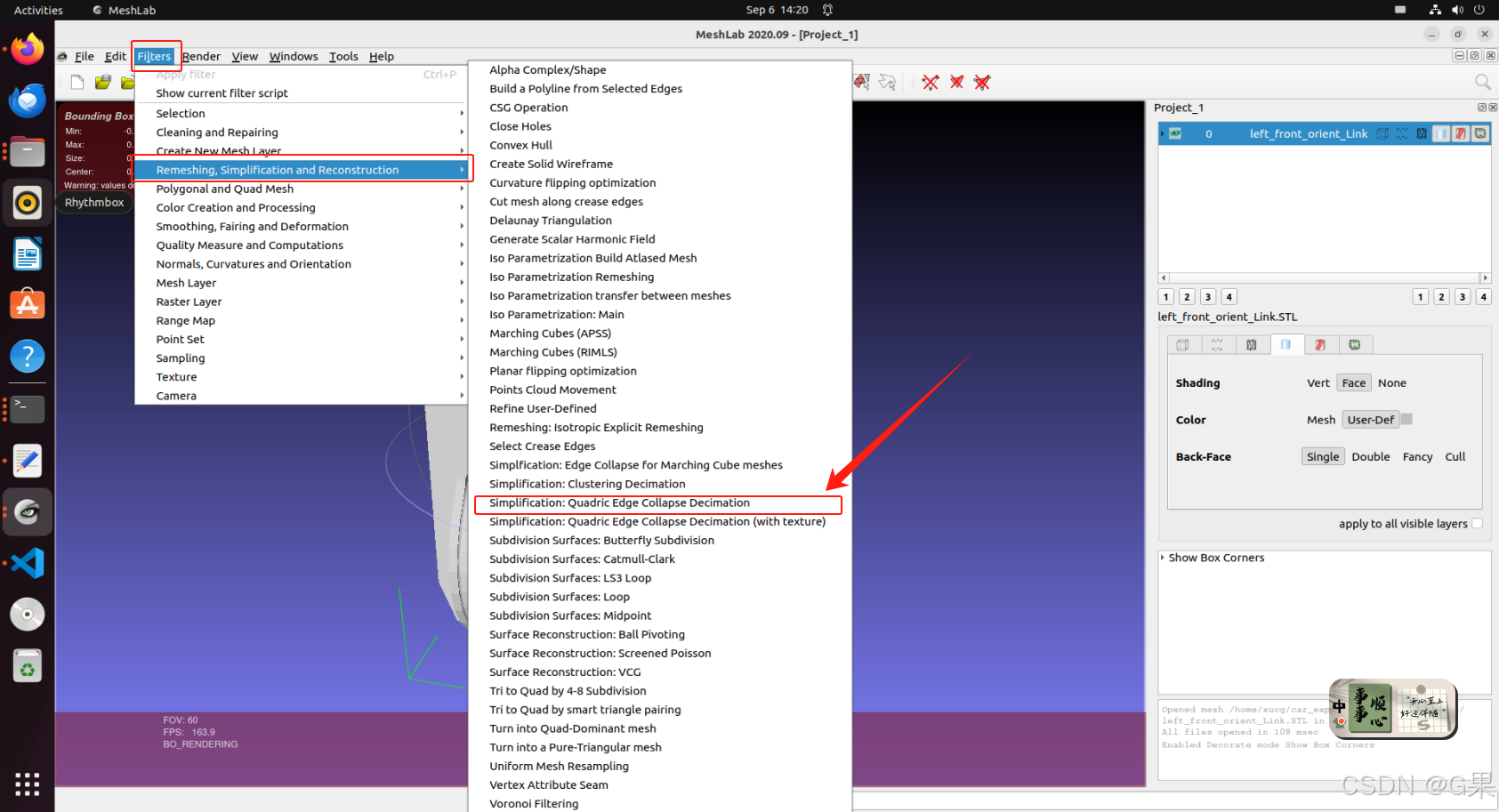Click the Delete selected vertices toolbar icon
This screenshot has width=1499, height=812.
[x=931, y=82]
